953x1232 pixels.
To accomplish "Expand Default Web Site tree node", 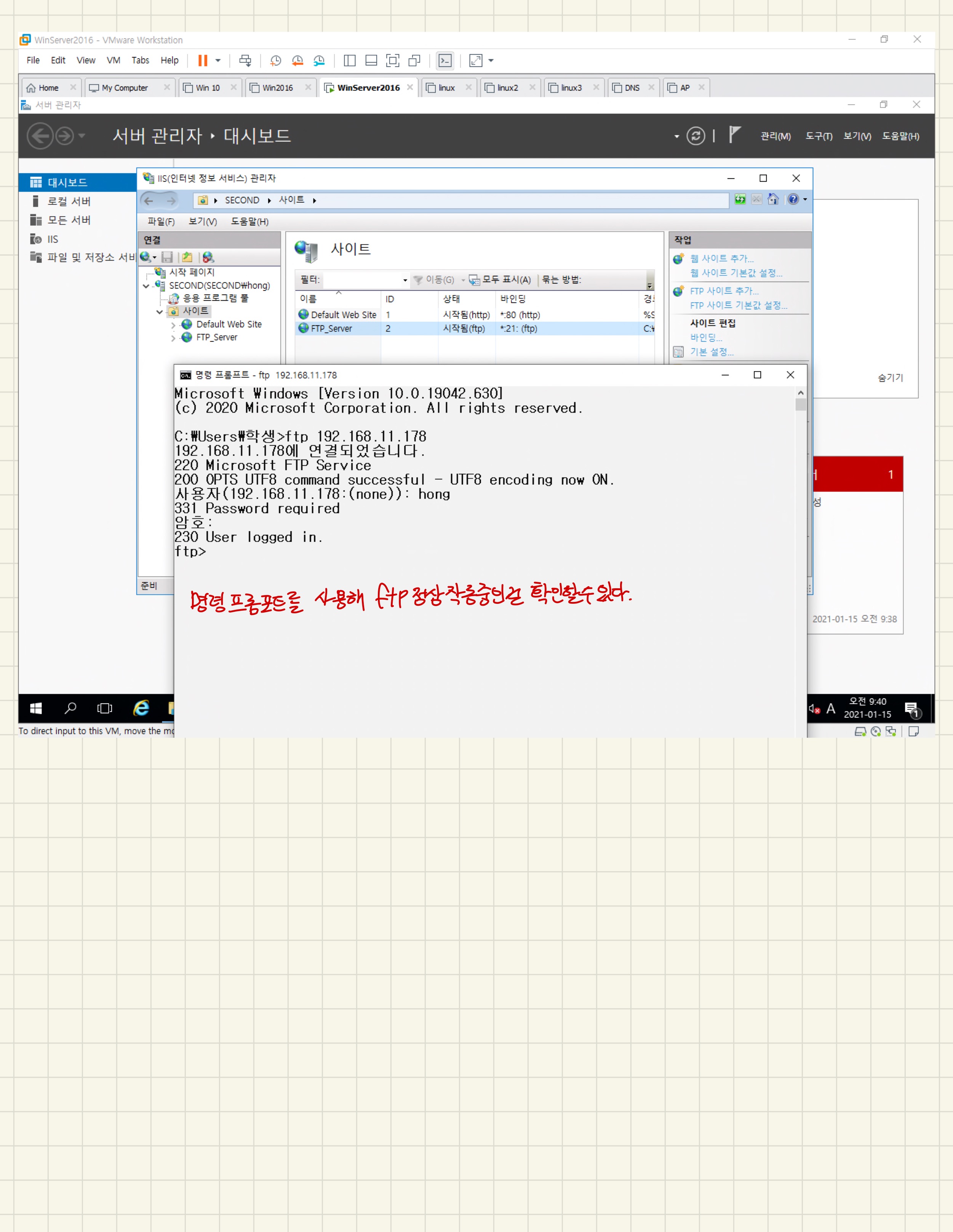I will (x=173, y=325).
